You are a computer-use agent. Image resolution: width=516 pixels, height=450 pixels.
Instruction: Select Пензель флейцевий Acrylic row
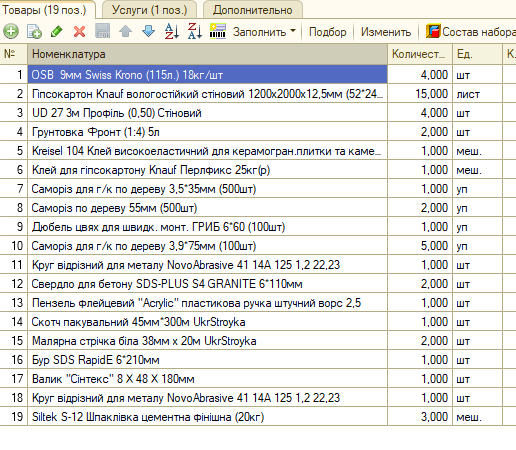[207, 303]
